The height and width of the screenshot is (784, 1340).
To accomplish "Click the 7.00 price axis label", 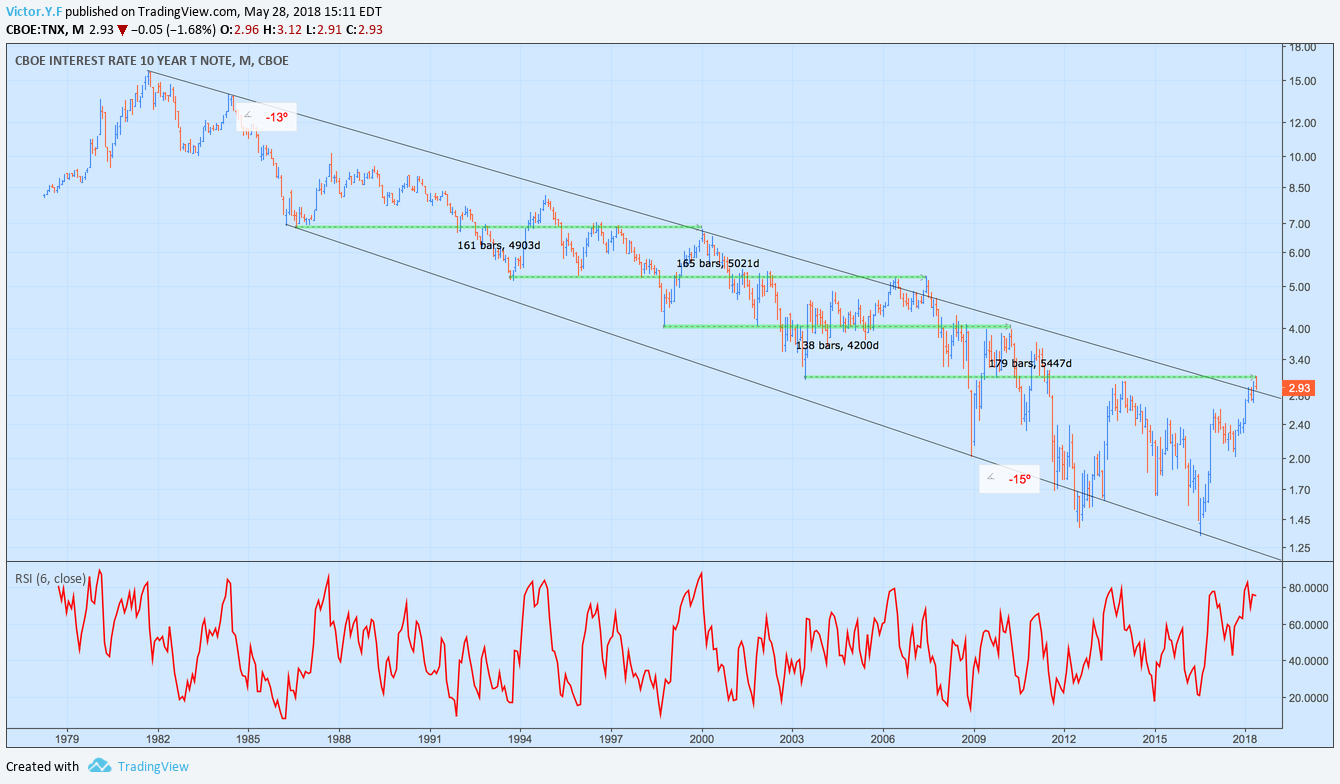I will point(1301,224).
